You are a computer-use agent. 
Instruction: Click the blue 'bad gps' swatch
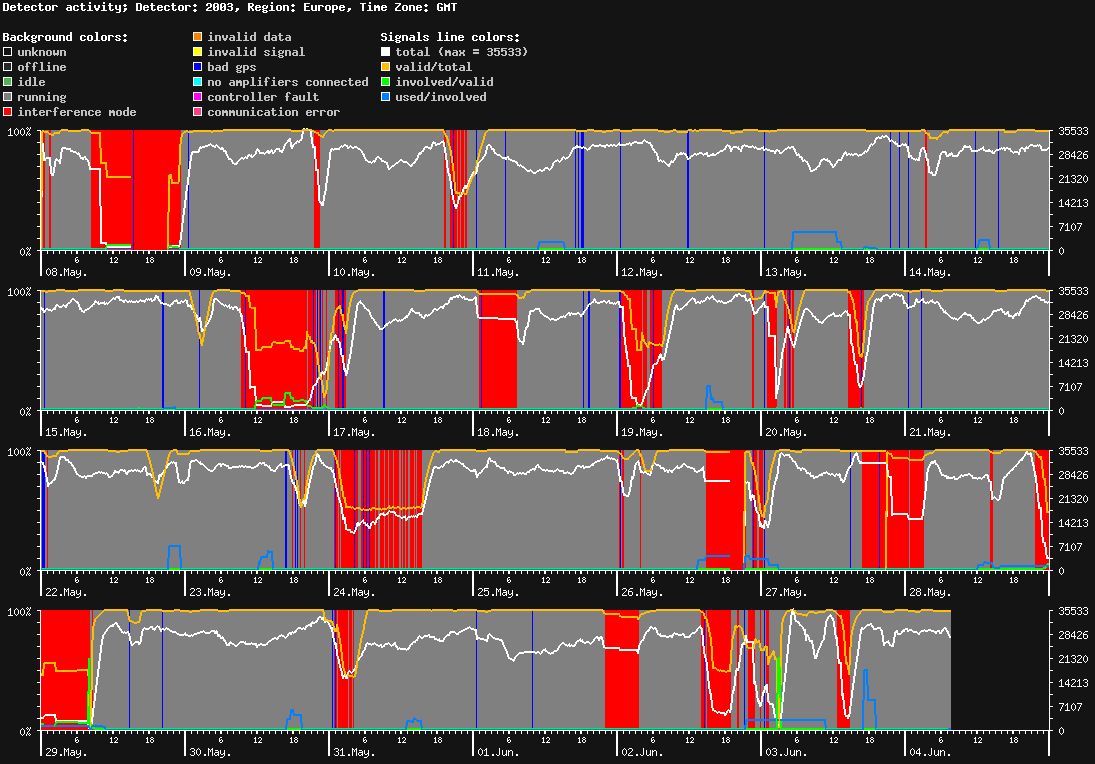pyautogui.click(x=198, y=67)
